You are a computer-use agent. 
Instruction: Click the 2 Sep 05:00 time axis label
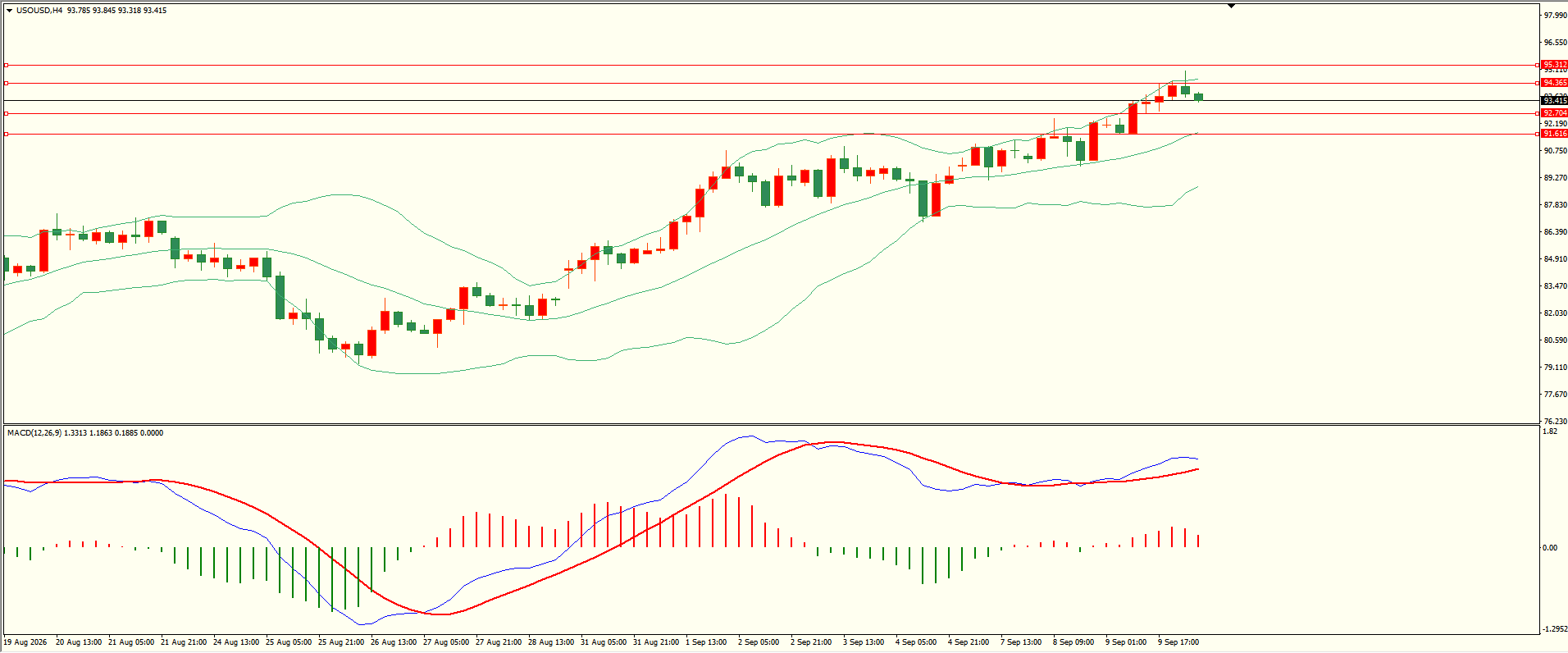(x=759, y=642)
